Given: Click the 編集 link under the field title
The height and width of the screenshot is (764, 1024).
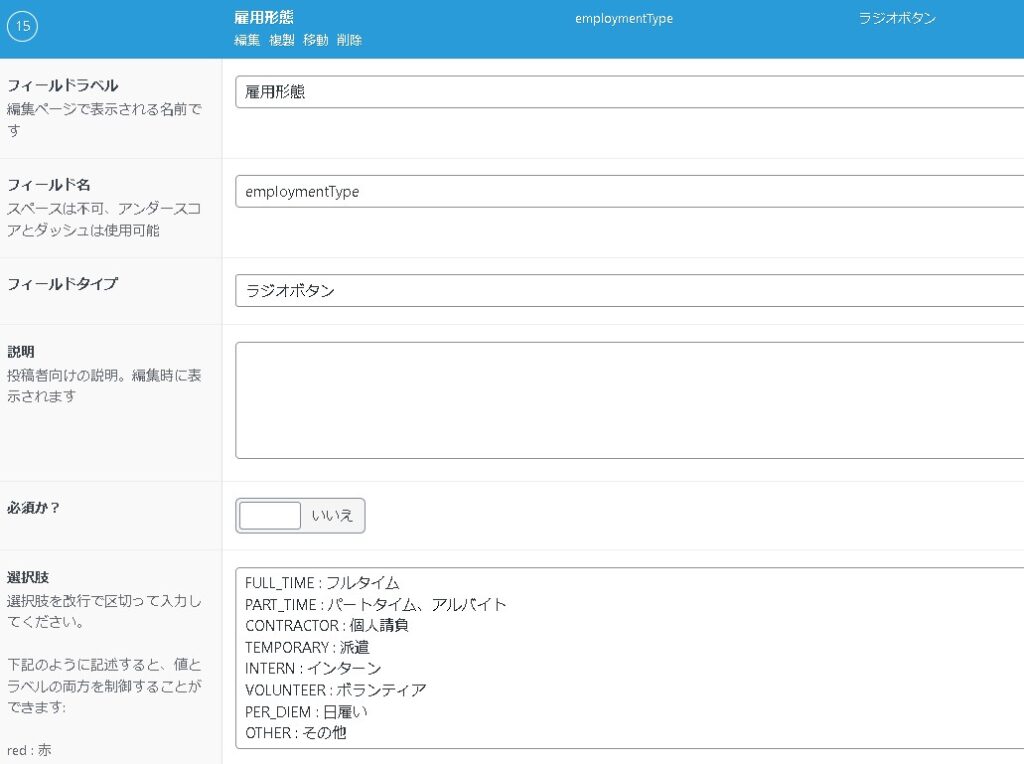Looking at the screenshot, I should point(247,41).
